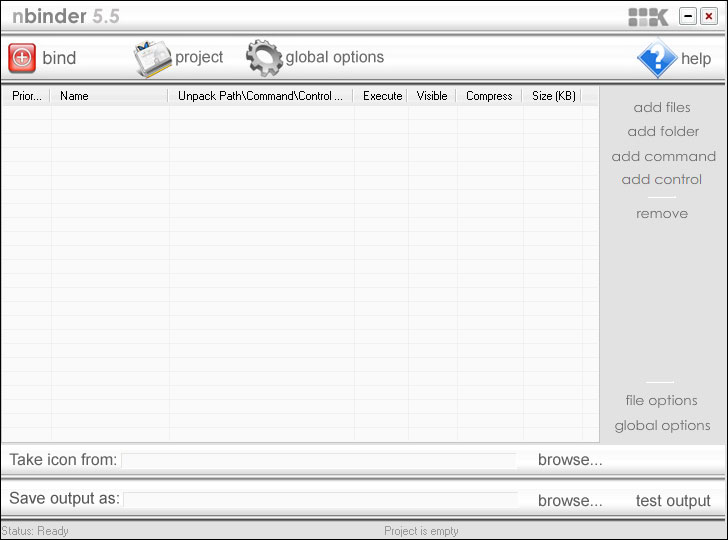This screenshot has height=540, width=728.
Task: Choose add command in side panel
Action: click(x=663, y=156)
